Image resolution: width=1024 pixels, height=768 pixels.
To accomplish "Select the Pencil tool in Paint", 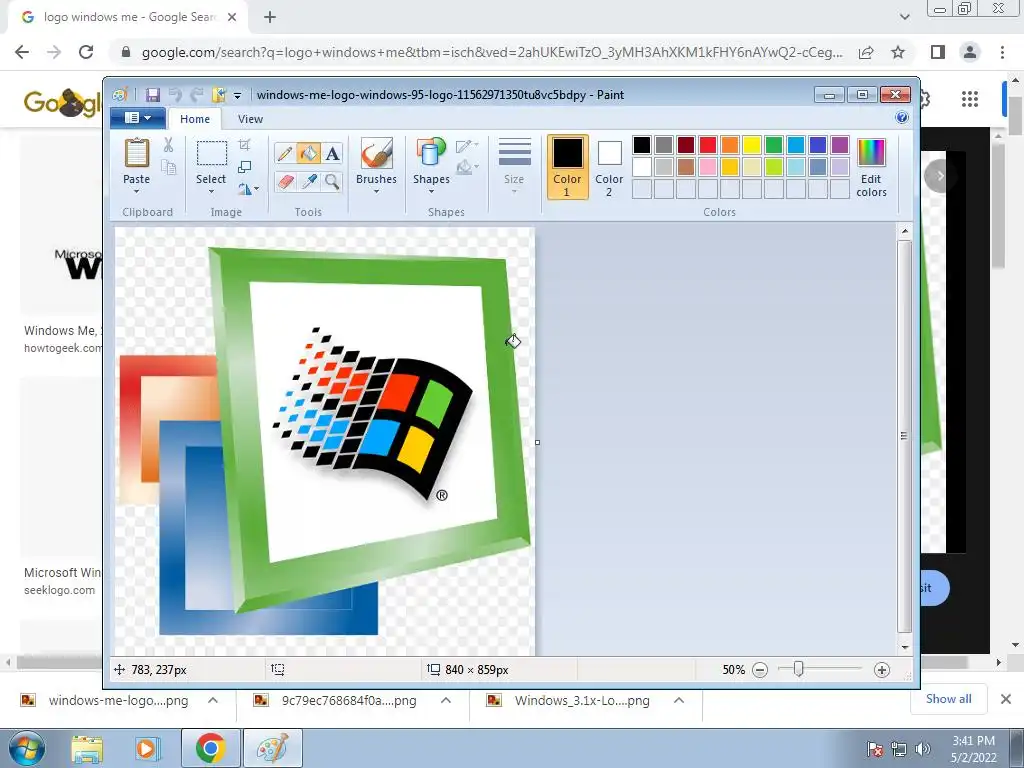I will [285, 154].
